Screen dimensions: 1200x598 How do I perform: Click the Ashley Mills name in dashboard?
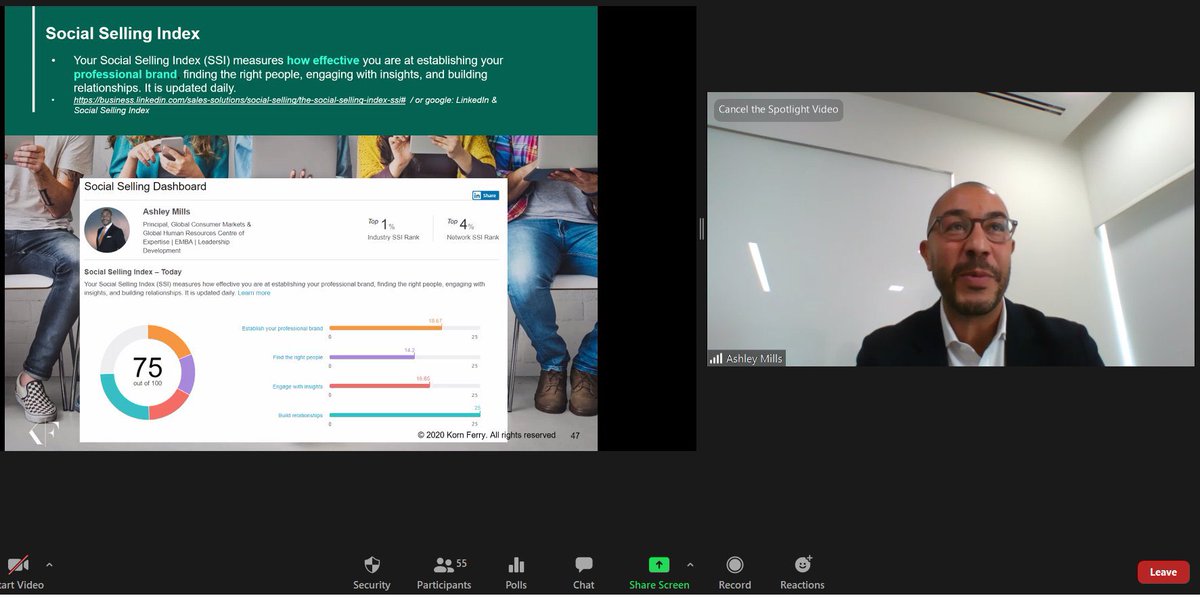tap(166, 212)
